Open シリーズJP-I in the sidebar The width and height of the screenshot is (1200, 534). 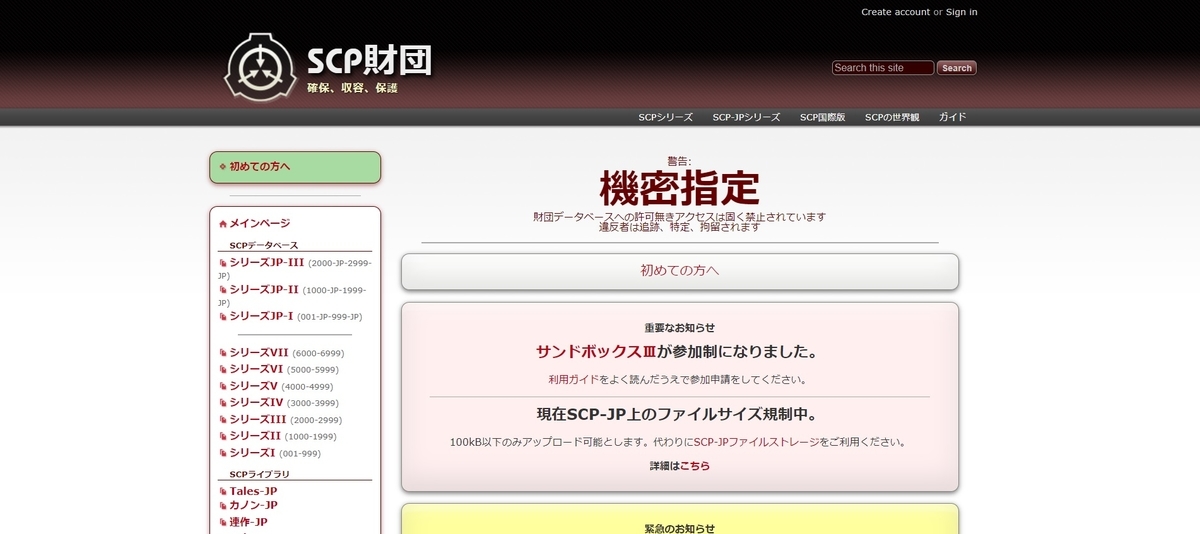click(x=262, y=316)
